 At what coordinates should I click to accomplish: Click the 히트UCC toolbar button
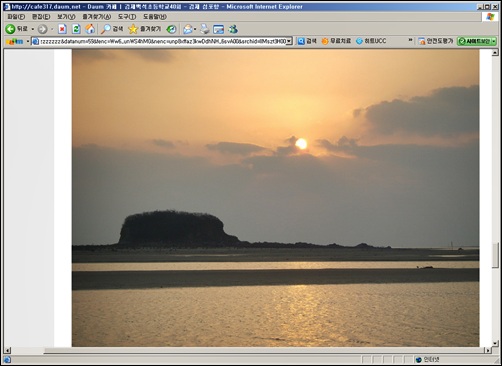coord(371,41)
